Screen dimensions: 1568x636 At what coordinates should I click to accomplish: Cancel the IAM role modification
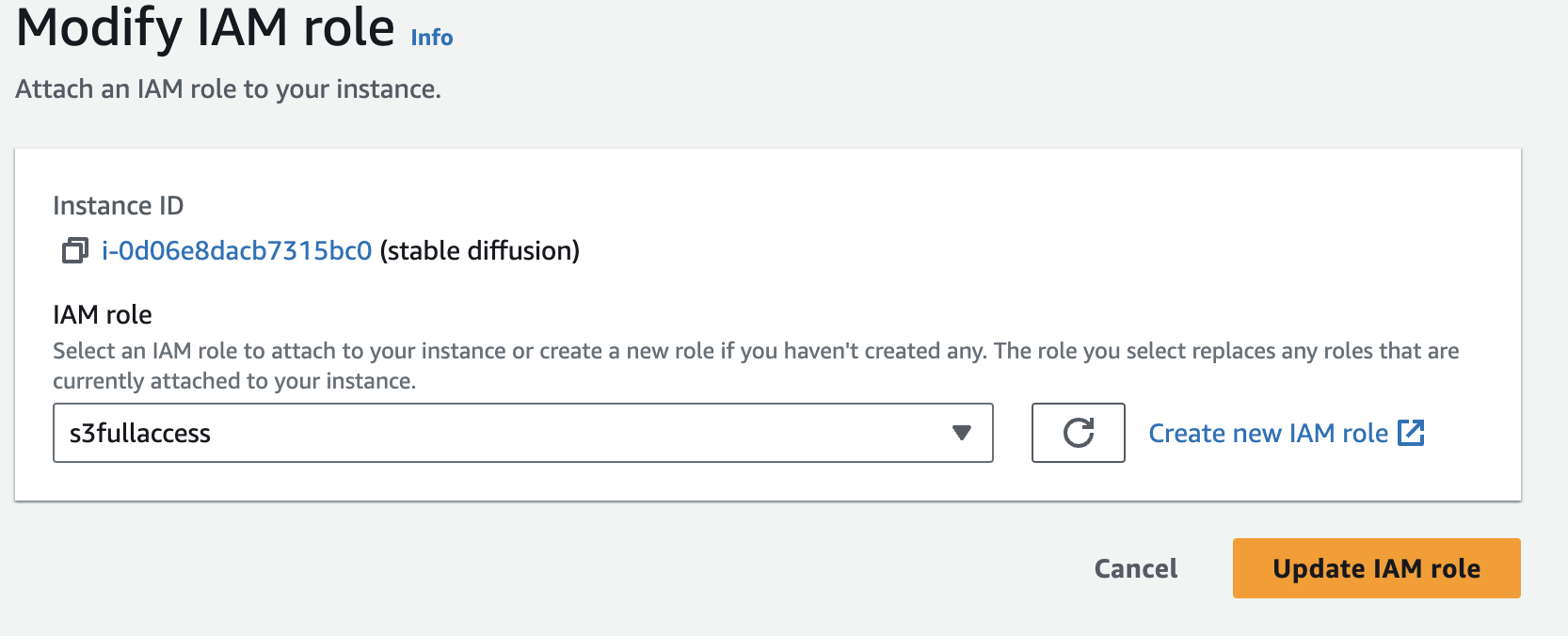coord(1134,568)
